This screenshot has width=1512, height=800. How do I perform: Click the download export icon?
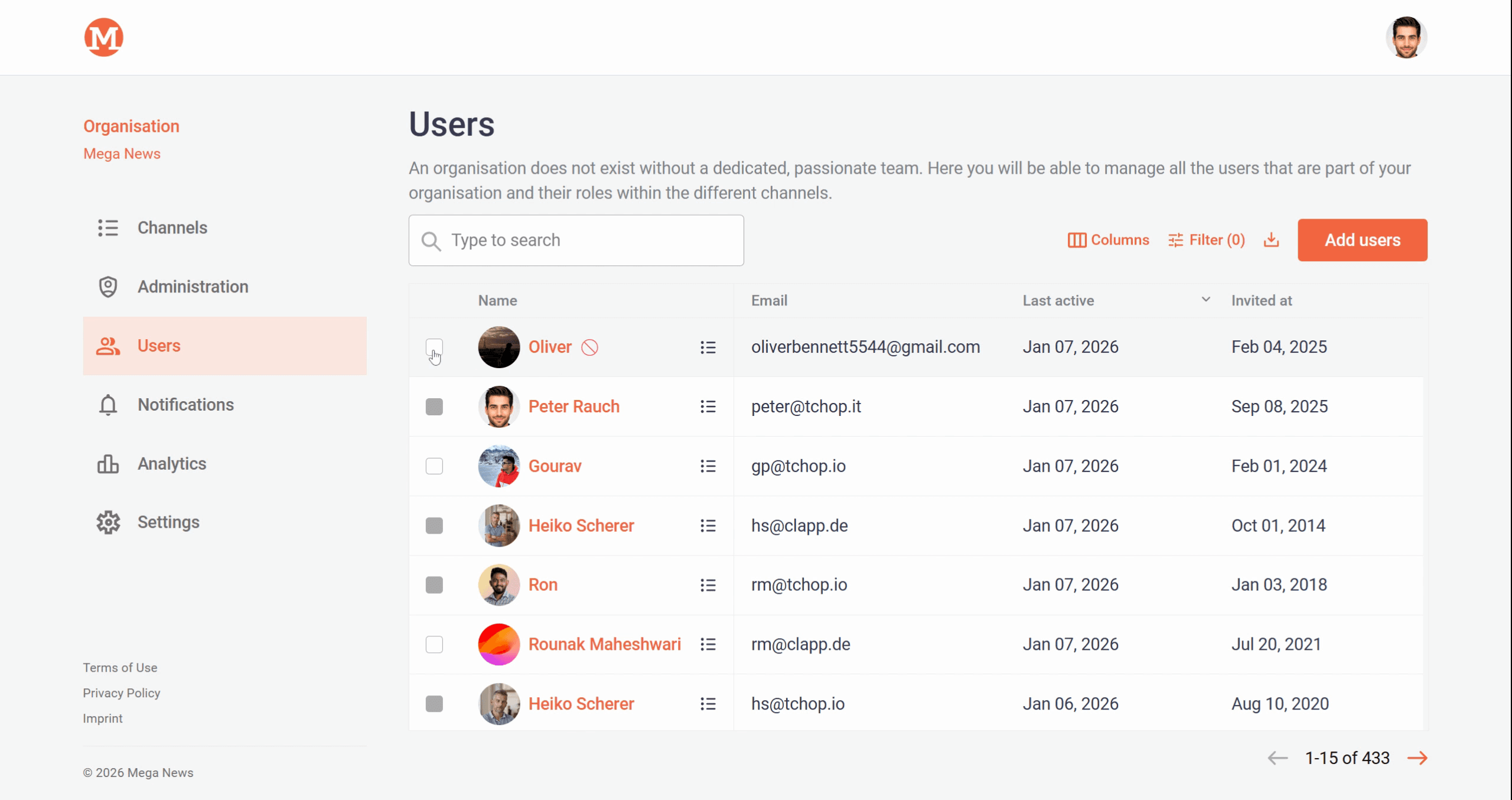click(x=1271, y=240)
